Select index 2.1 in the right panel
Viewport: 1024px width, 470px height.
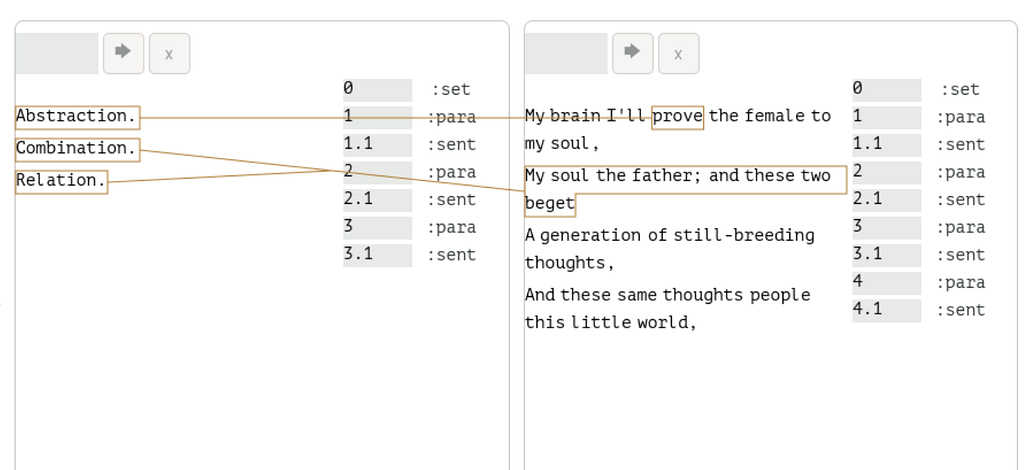point(887,200)
